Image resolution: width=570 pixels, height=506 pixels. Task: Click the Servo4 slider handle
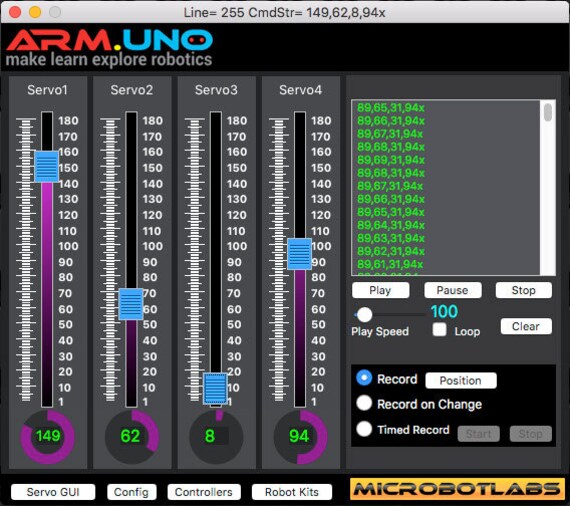tap(300, 254)
